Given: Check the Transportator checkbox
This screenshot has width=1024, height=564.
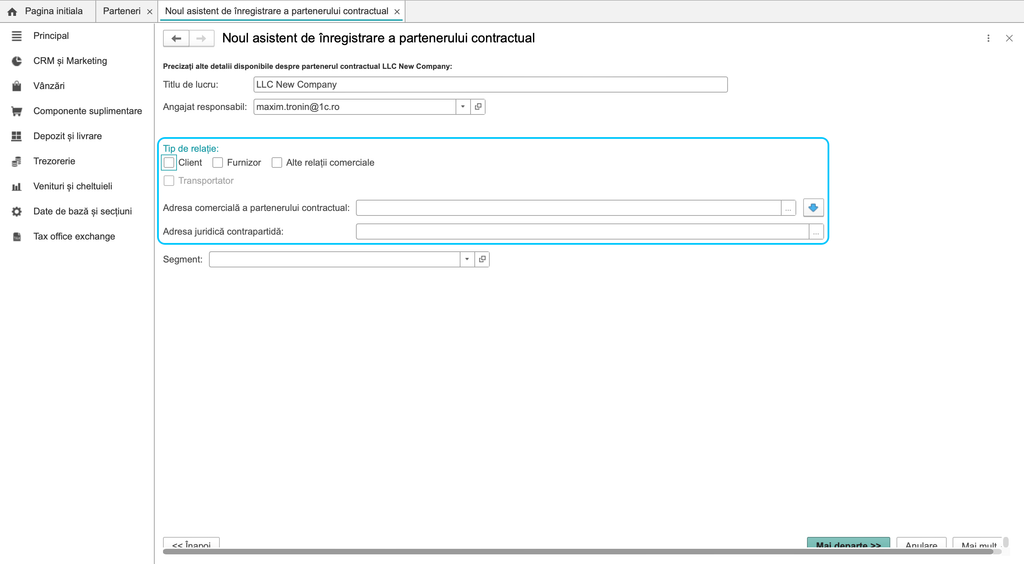Looking at the screenshot, I should point(169,181).
